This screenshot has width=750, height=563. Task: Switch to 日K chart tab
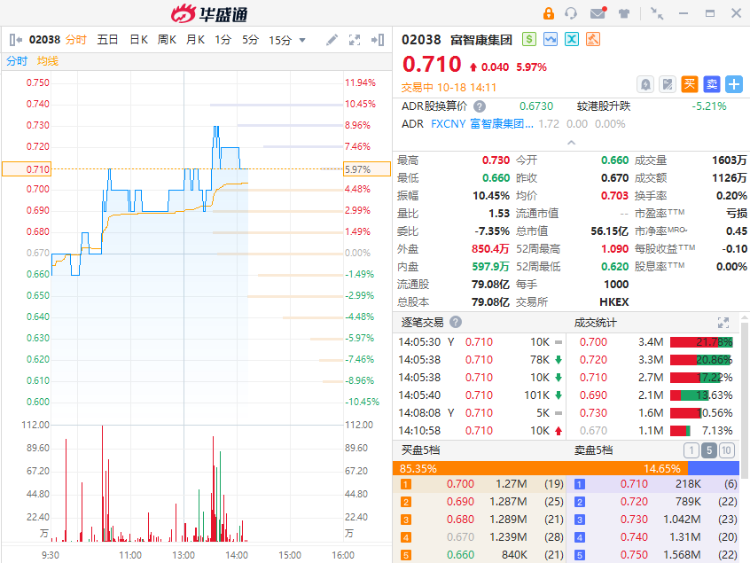pos(139,40)
